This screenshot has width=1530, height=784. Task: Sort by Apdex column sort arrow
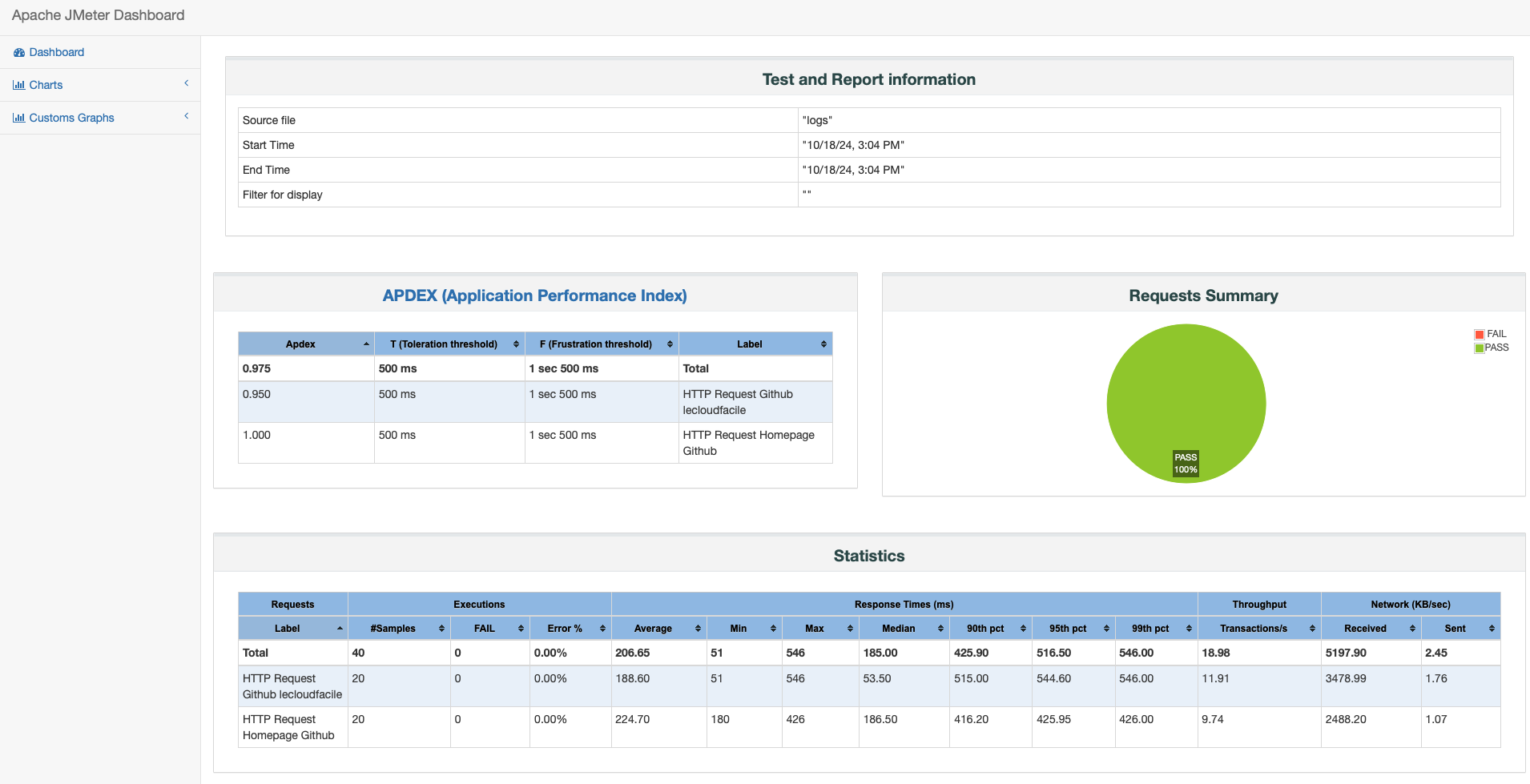366,344
